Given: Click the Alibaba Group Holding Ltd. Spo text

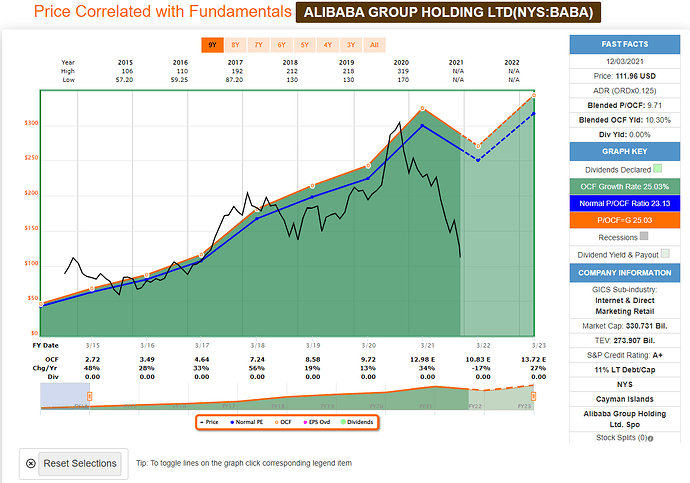Looking at the screenshot, I should pyautogui.click(x=624, y=419).
